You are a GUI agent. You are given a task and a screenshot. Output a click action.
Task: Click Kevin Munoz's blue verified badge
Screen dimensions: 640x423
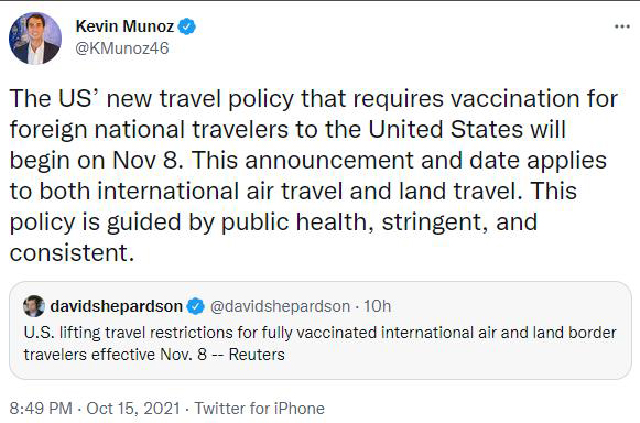[187, 27]
